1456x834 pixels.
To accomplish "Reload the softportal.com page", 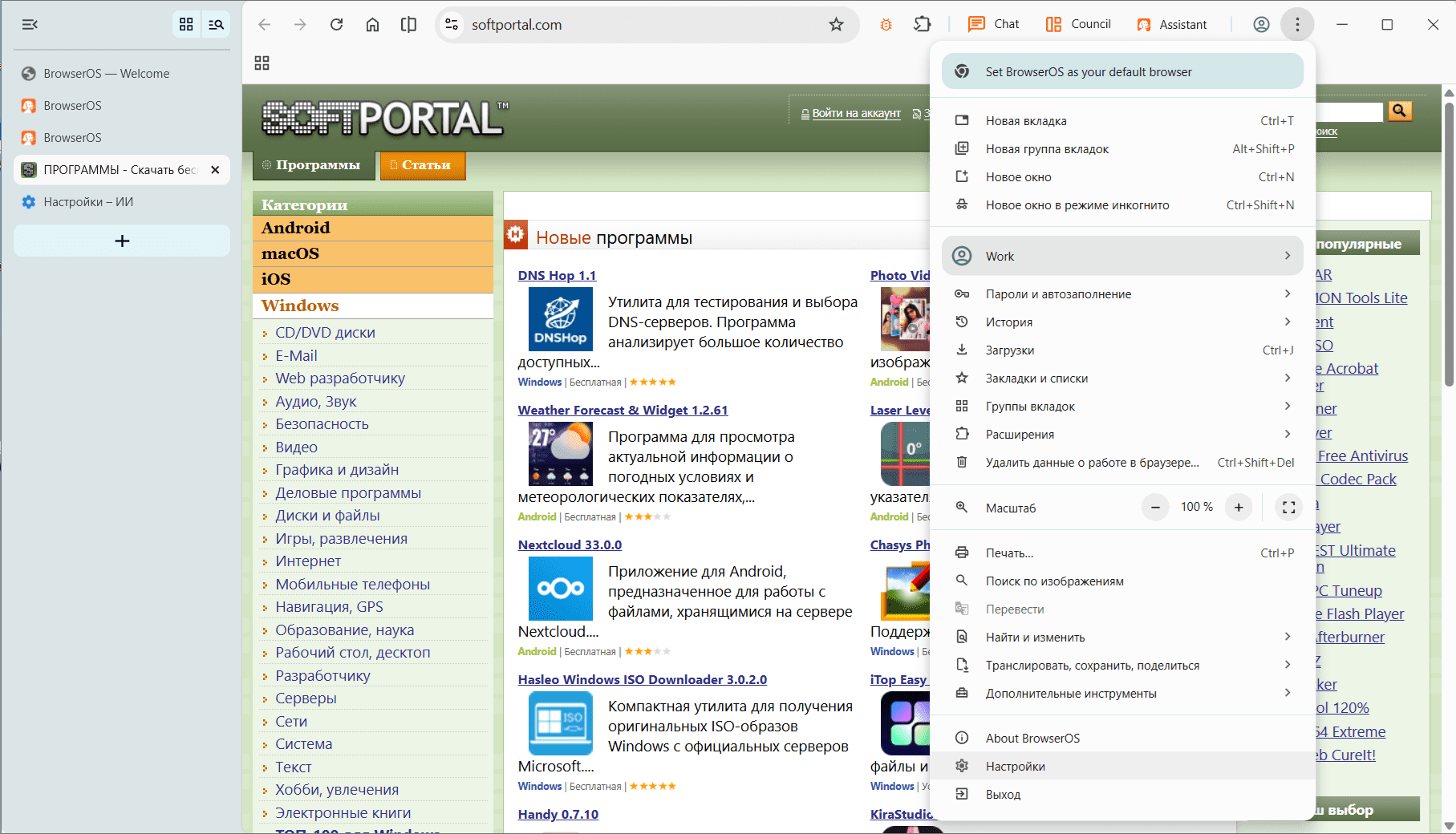I will pyautogui.click(x=337, y=25).
